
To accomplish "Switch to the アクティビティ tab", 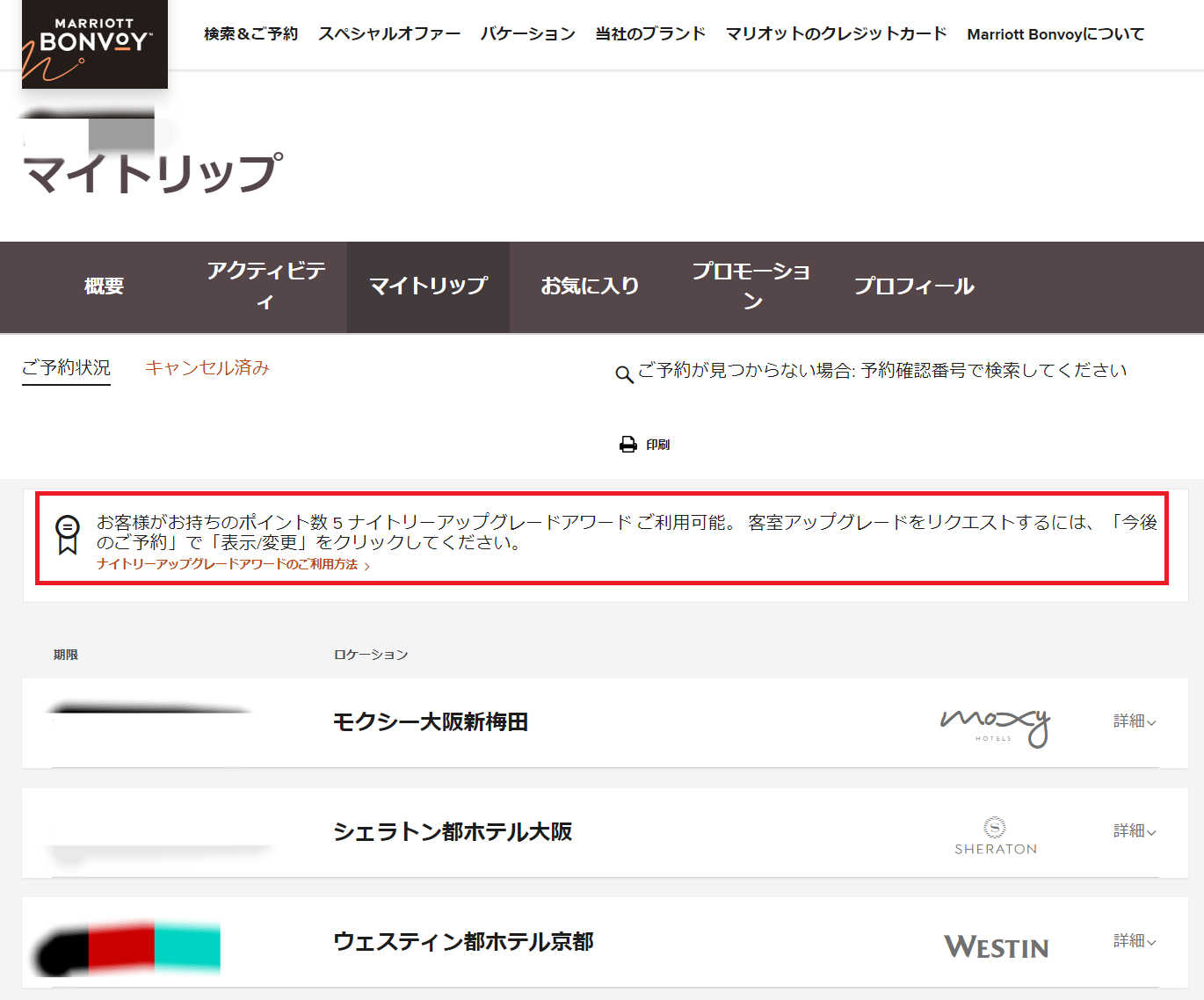I will pyautogui.click(x=265, y=286).
